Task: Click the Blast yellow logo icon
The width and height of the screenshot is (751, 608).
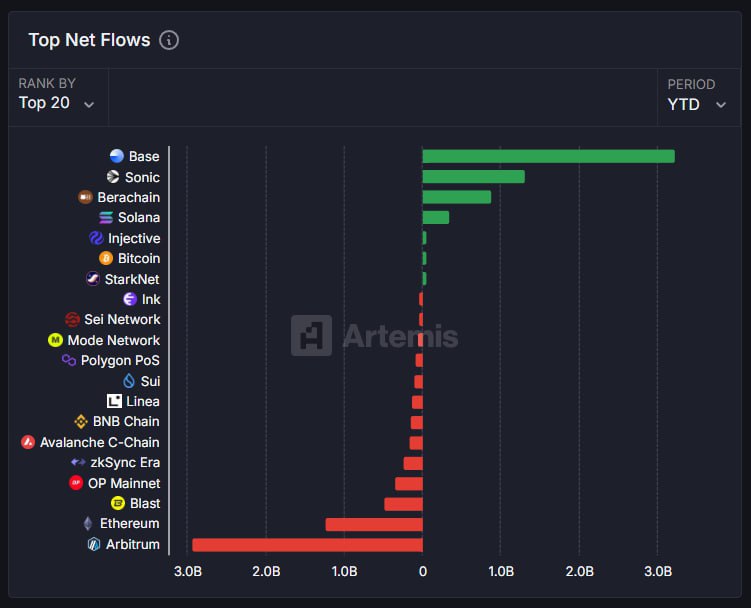Action: (118, 503)
